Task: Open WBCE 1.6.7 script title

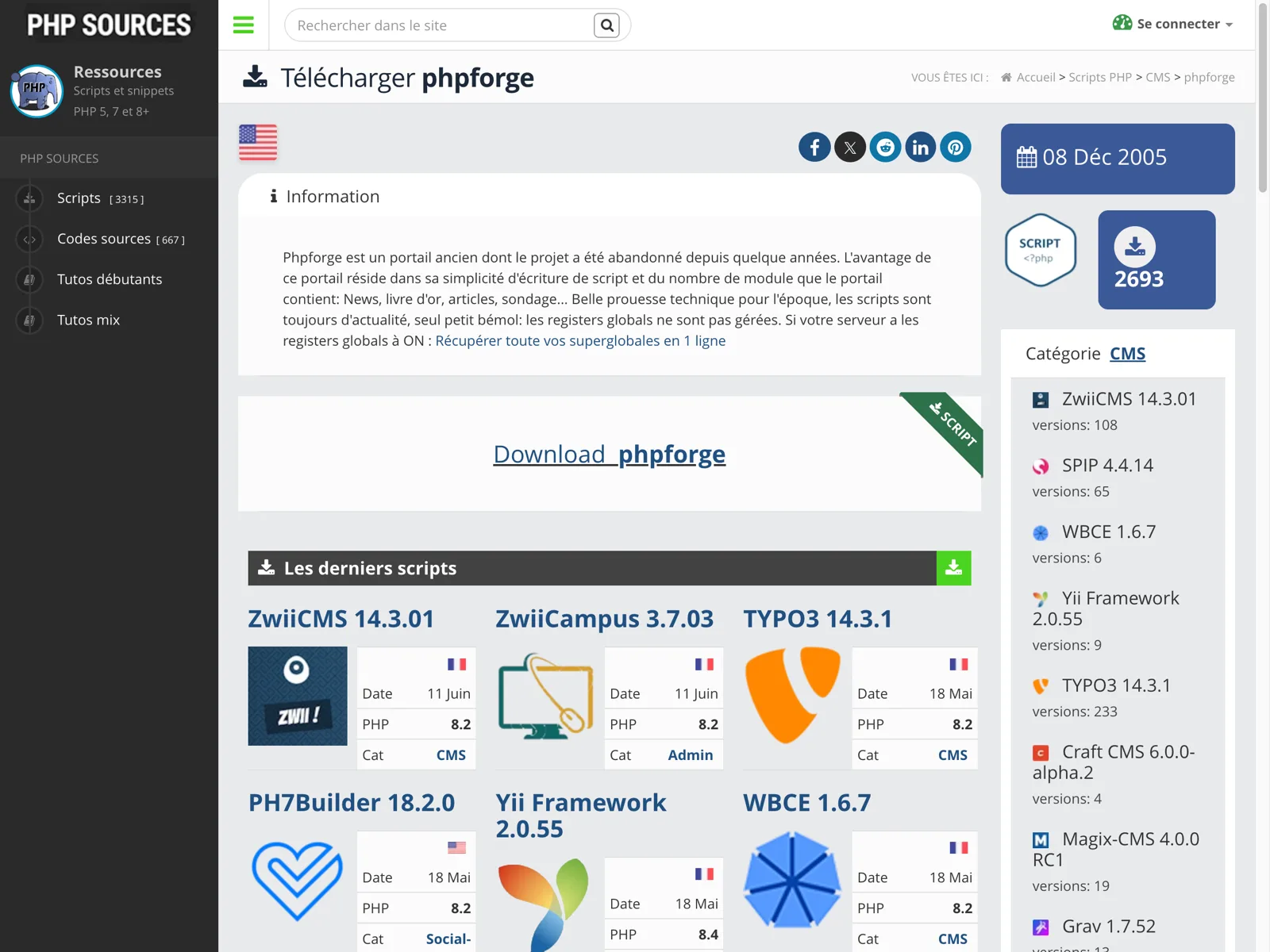Action: [807, 803]
